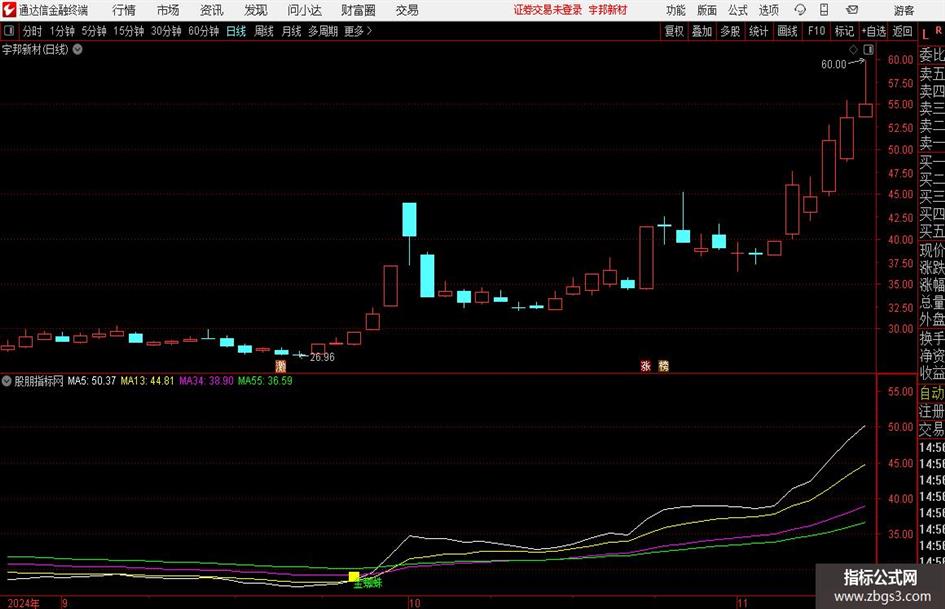Click the 标记 mark button
The height and width of the screenshot is (609, 945).
[x=844, y=31]
